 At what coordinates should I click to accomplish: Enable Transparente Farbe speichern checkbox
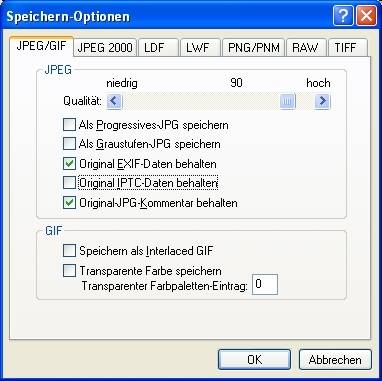(x=69, y=270)
